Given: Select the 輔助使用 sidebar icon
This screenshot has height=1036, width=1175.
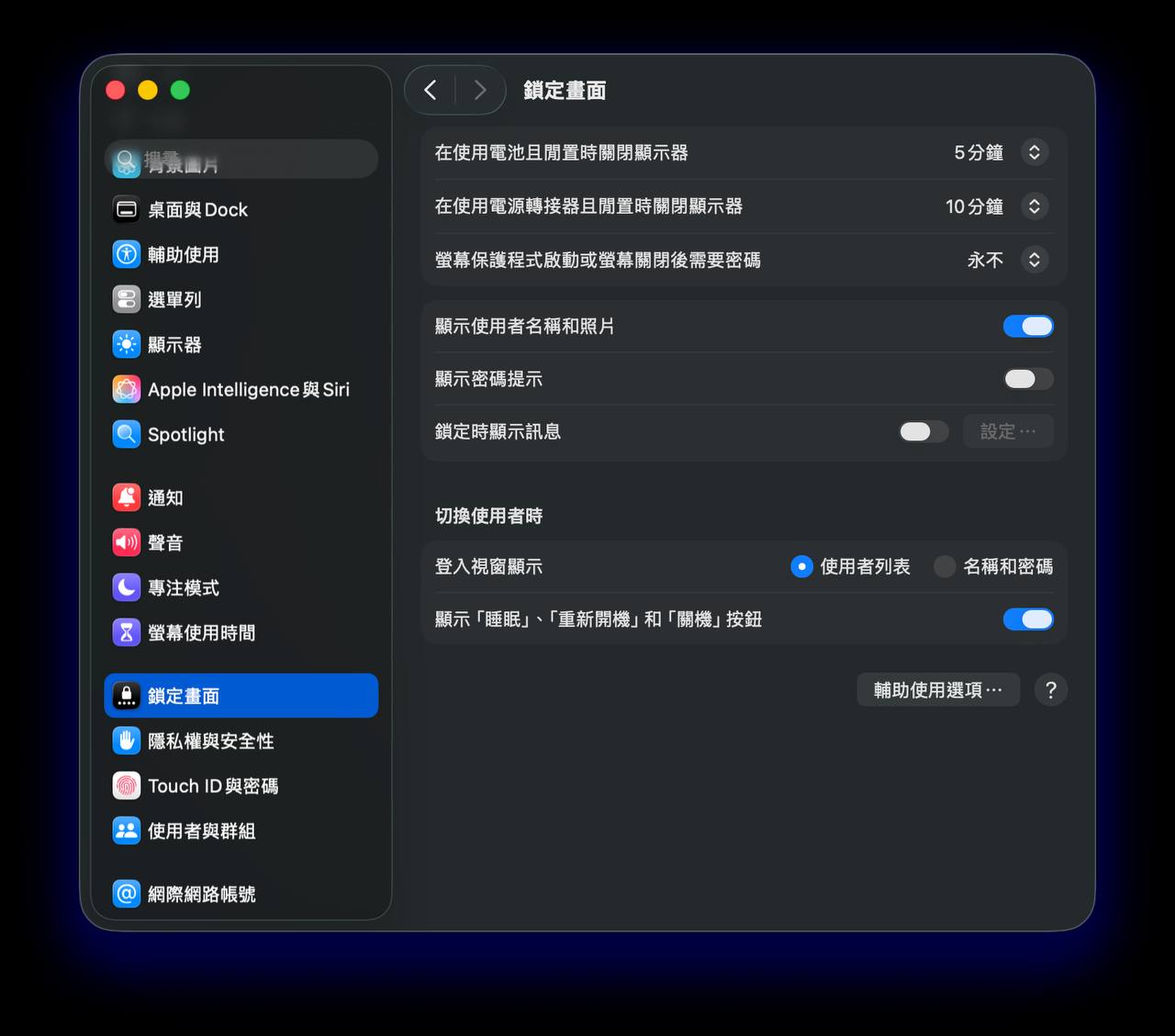Looking at the screenshot, I should [126, 254].
